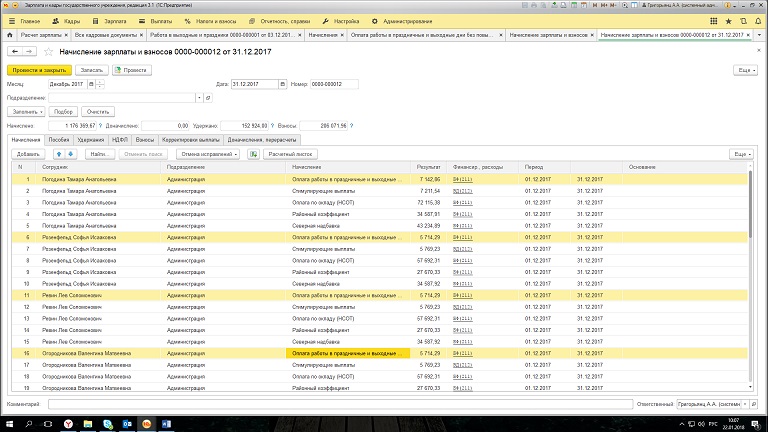Screen dimensions: 768x432
Task: Click the Провести и закрыть button
Action: (x=38, y=70)
